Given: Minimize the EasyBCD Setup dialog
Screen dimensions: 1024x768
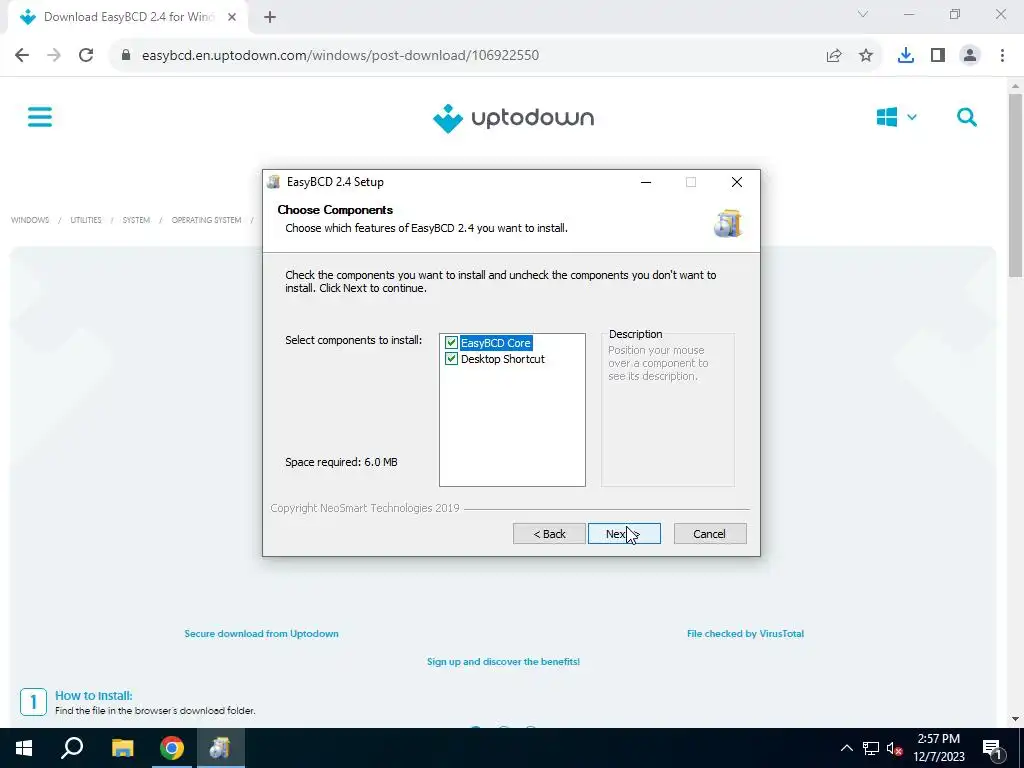Looking at the screenshot, I should click(x=646, y=182).
